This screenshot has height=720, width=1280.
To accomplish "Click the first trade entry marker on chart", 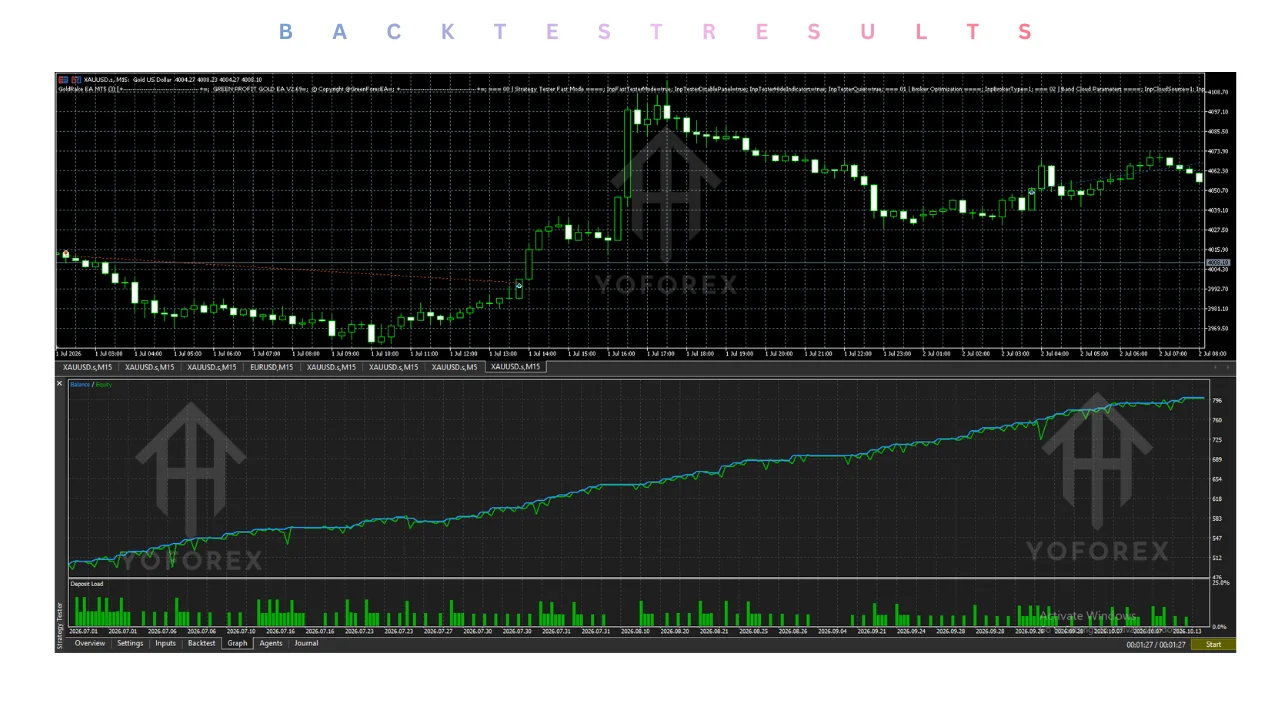I will click(66, 254).
